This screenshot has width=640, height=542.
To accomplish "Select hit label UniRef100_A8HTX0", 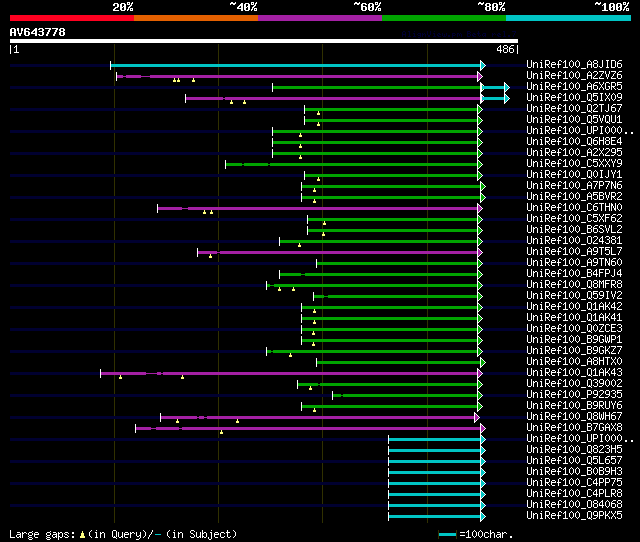I will tap(574, 362).
